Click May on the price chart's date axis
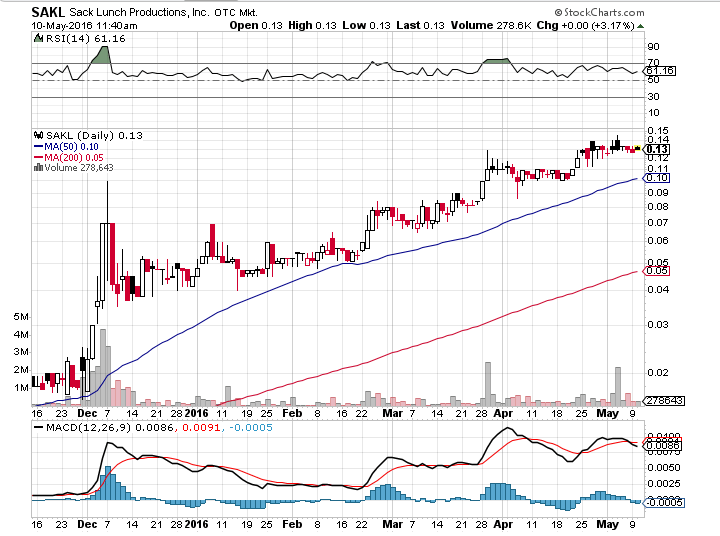 pyautogui.click(x=608, y=413)
